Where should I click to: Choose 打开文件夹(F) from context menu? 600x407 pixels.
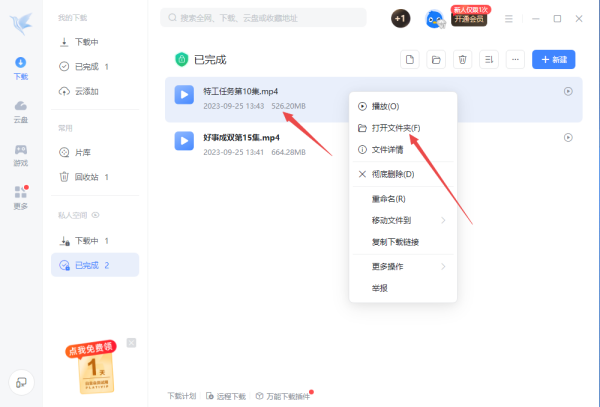403,128
